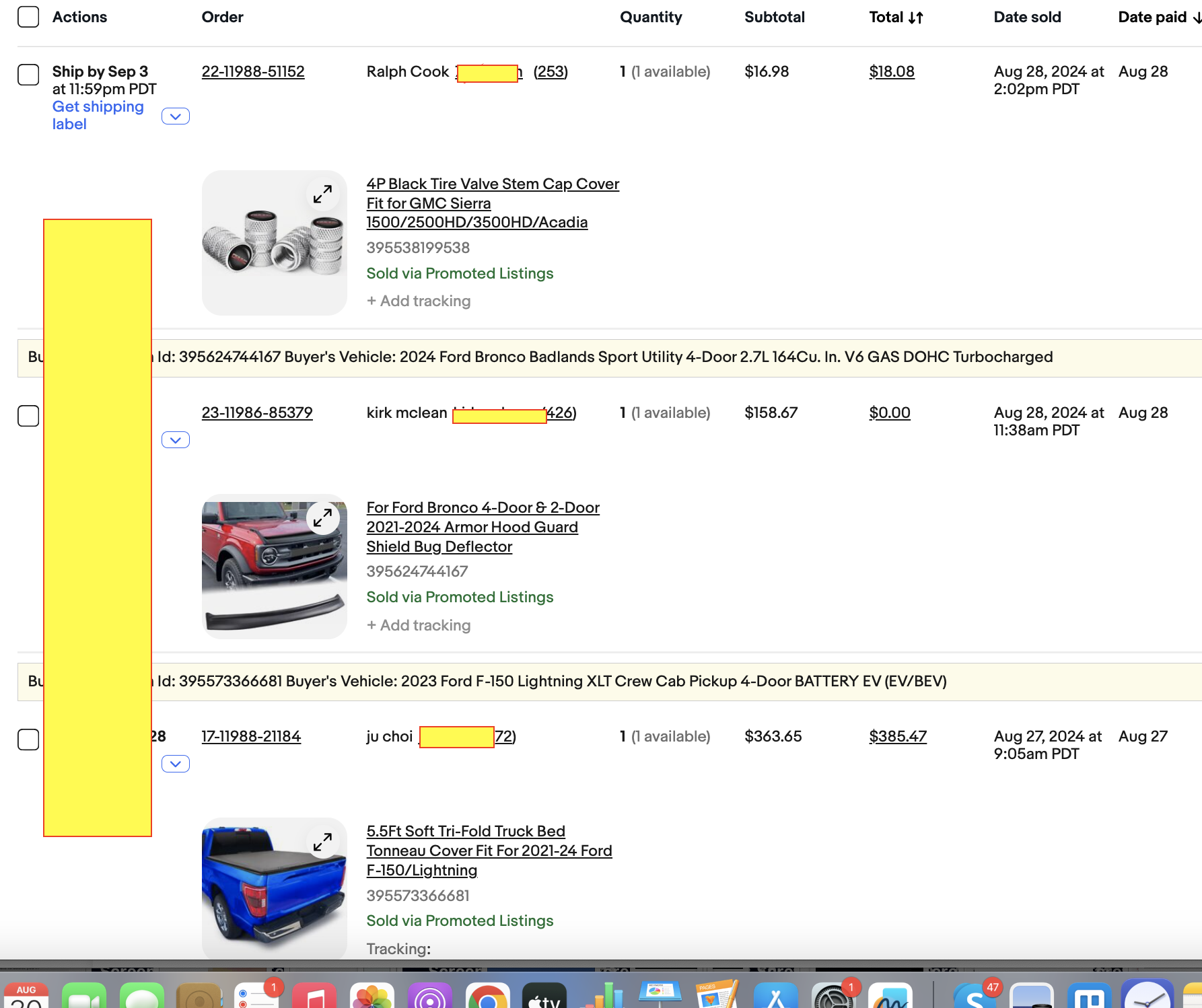
Task: Open the chevron dropdown on kirk mclean's order
Action: pos(176,440)
